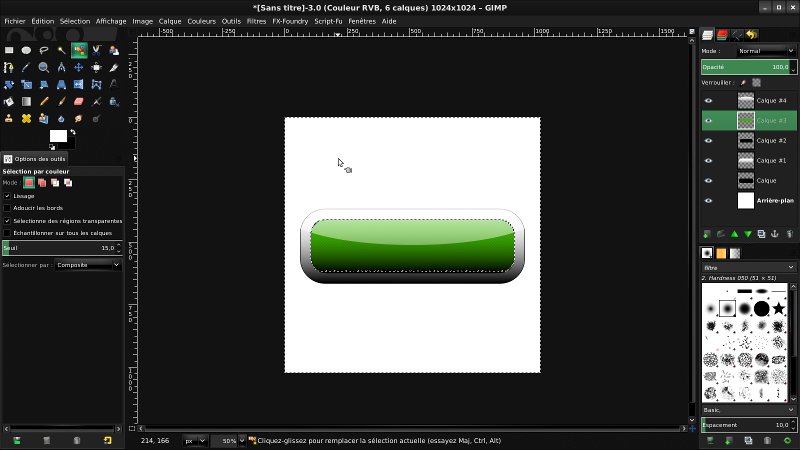
Task: Select the Move tool
Action: 79,67
